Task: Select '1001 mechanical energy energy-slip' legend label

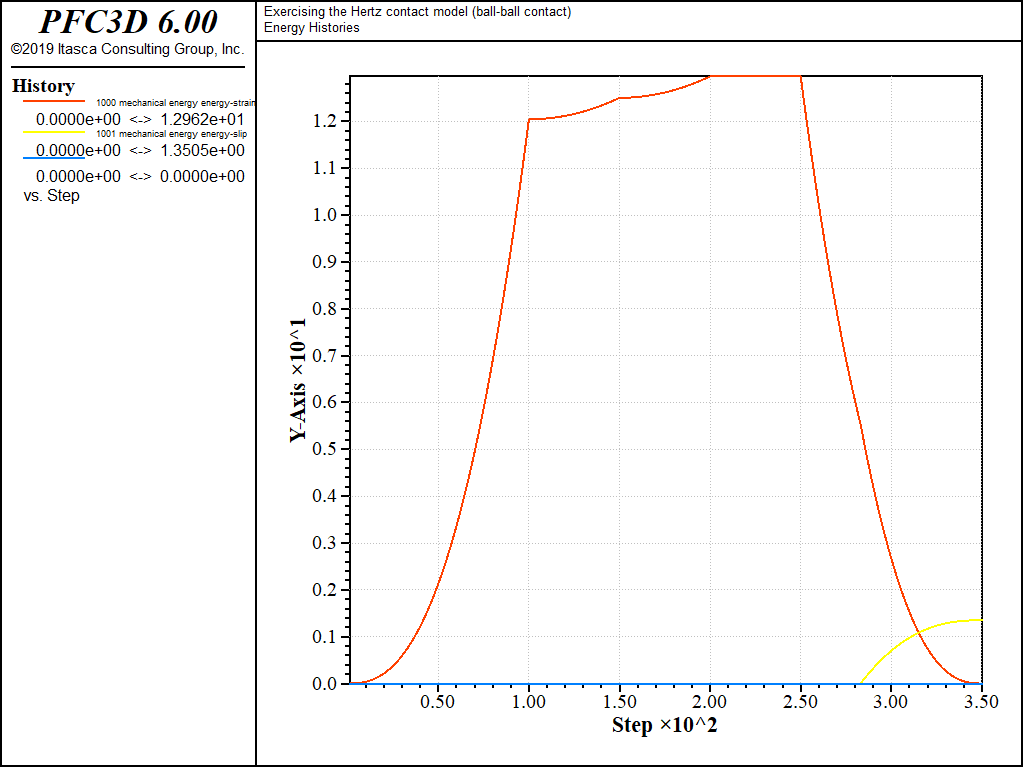Action: point(172,134)
